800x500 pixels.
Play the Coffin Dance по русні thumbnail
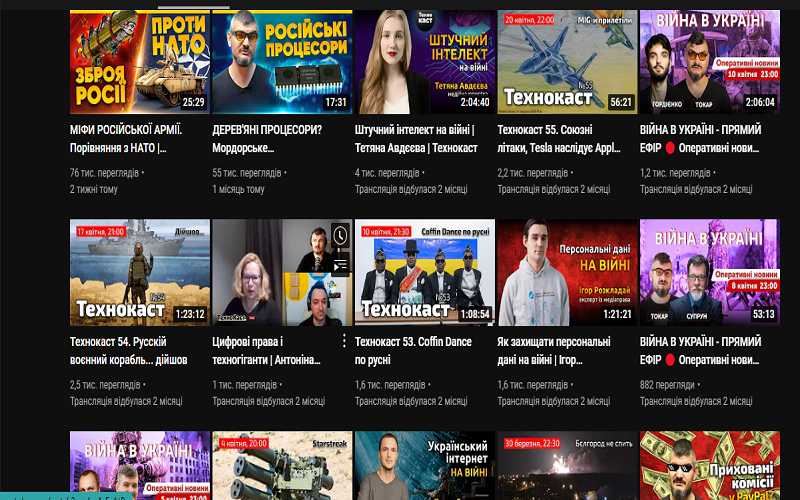tap(424, 272)
